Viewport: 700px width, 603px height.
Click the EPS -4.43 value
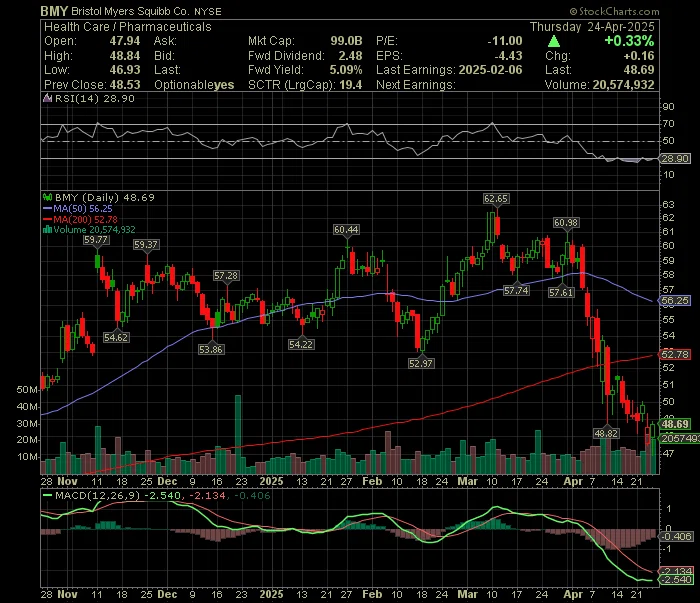tap(508, 56)
